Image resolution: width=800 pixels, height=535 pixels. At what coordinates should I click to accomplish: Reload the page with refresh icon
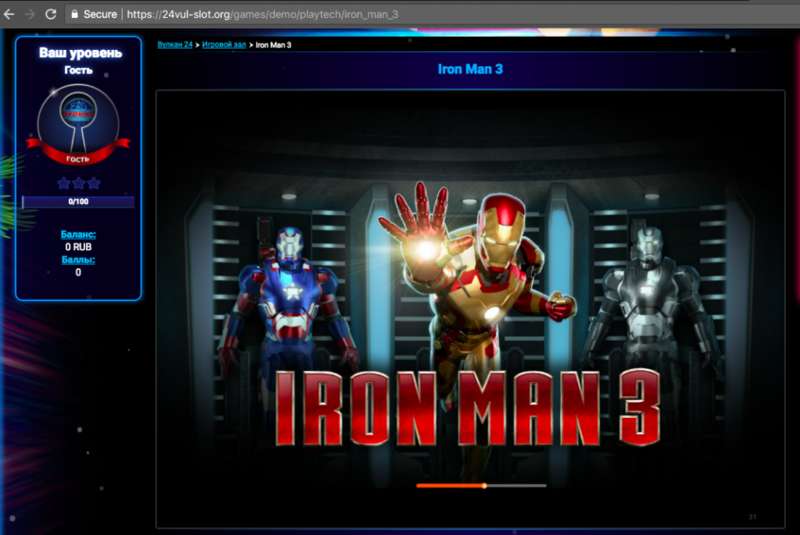[x=50, y=14]
